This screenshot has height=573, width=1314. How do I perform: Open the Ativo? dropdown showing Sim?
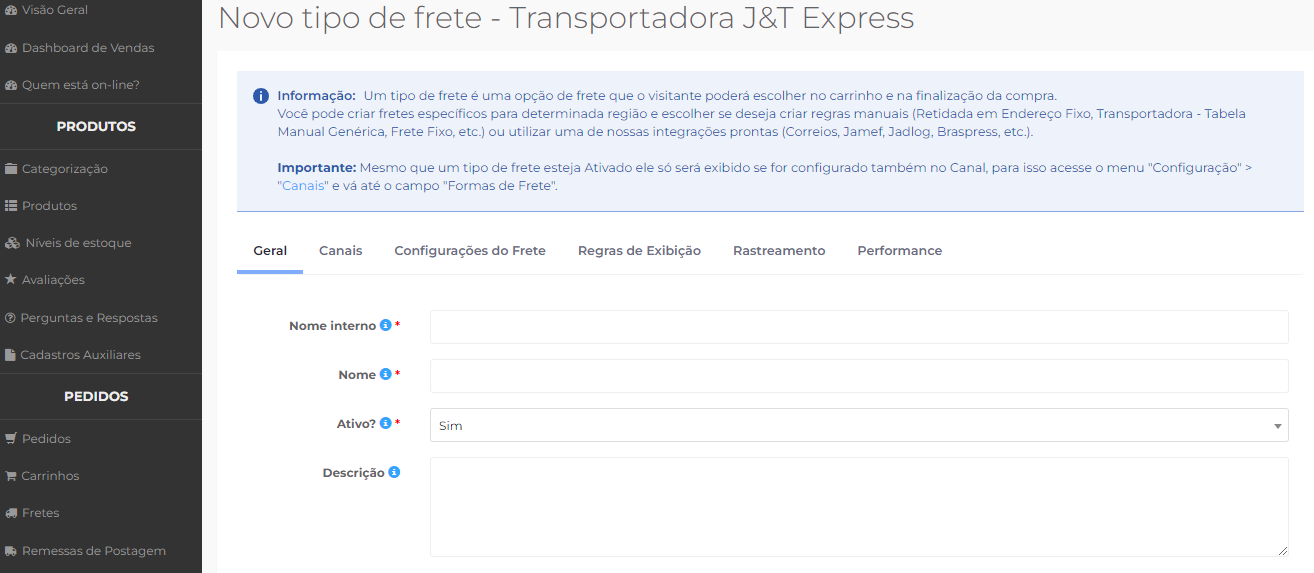point(859,425)
